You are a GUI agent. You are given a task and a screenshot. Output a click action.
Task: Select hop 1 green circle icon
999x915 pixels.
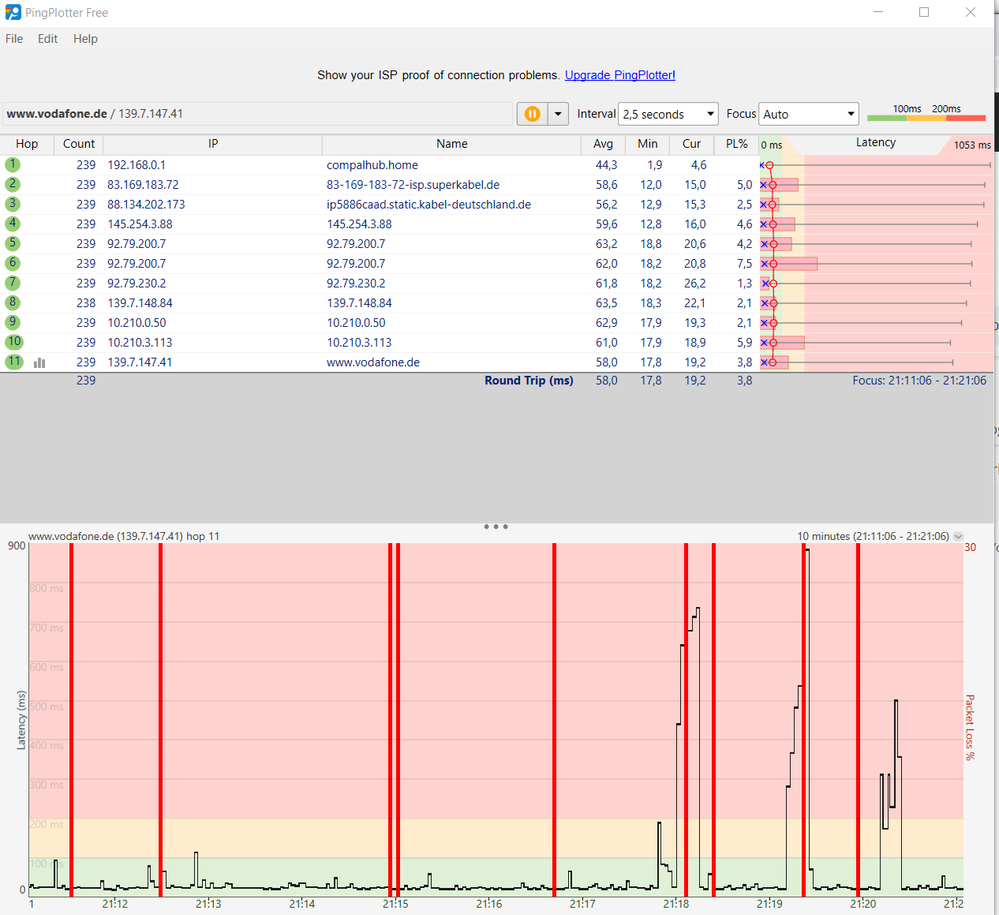(x=13, y=164)
